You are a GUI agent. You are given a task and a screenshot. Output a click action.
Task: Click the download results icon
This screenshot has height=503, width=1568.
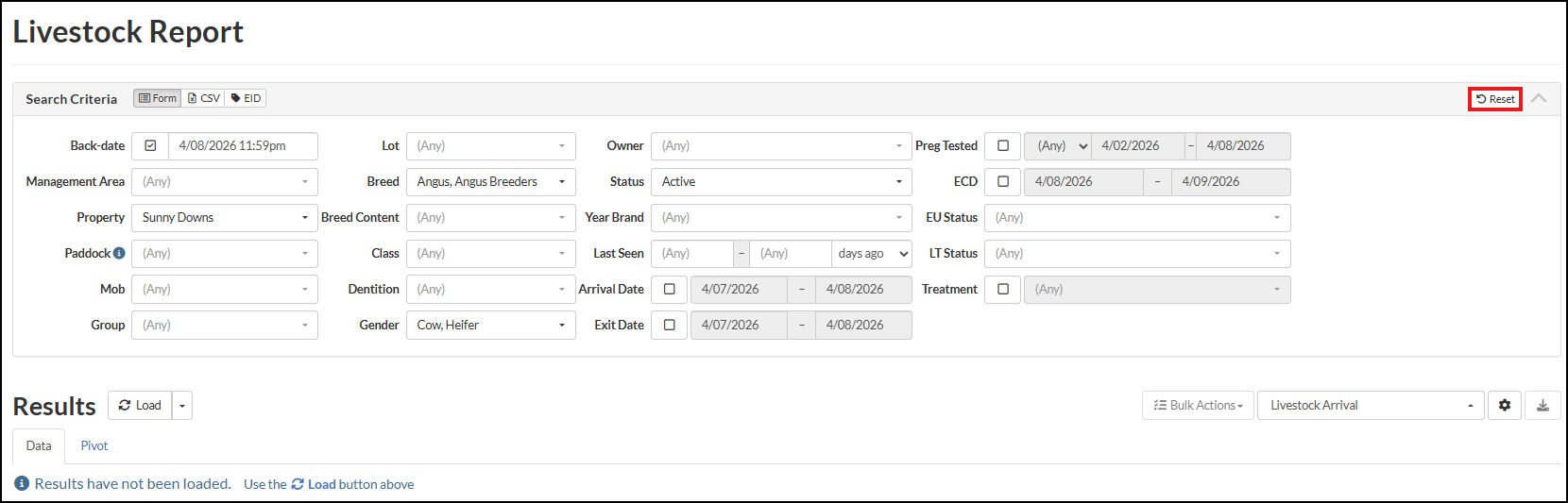point(1542,405)
